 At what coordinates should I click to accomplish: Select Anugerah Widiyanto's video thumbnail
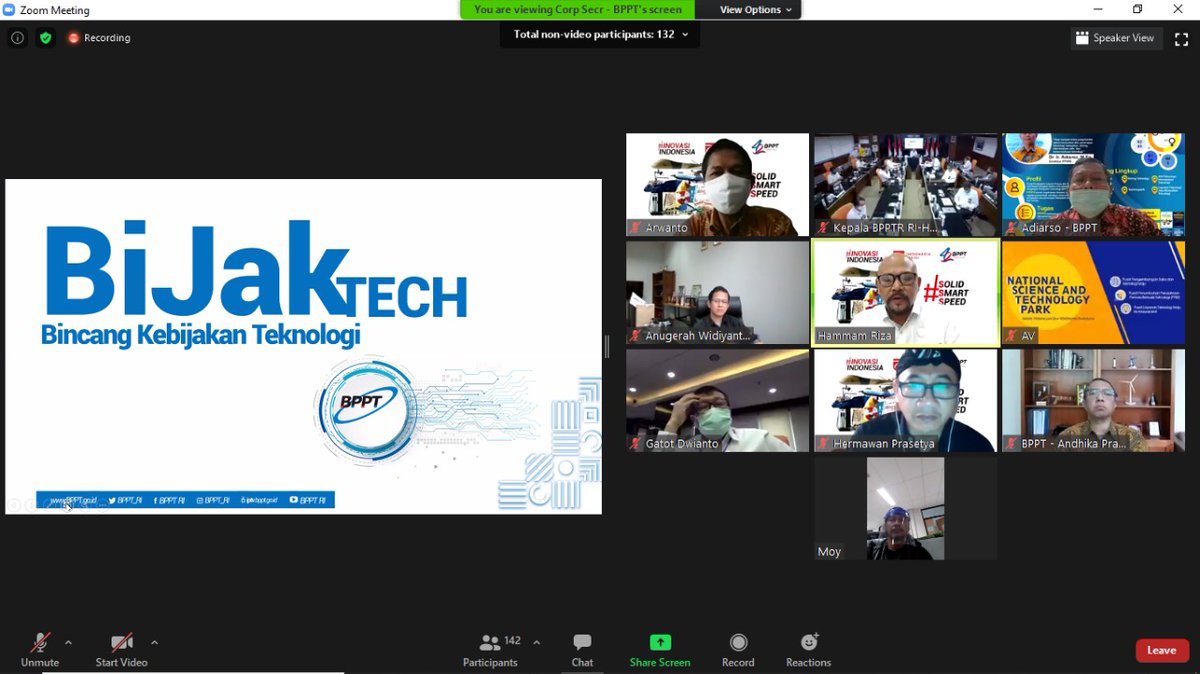717,293
